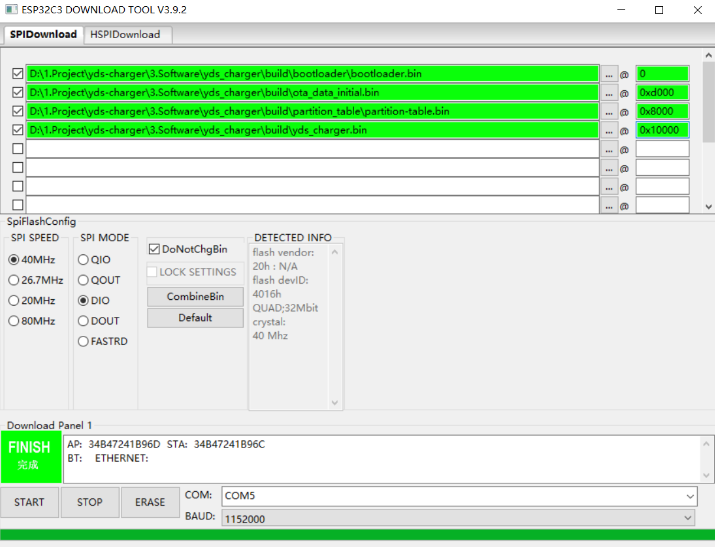Open the browse button of the fifth file row

[609, 149]
